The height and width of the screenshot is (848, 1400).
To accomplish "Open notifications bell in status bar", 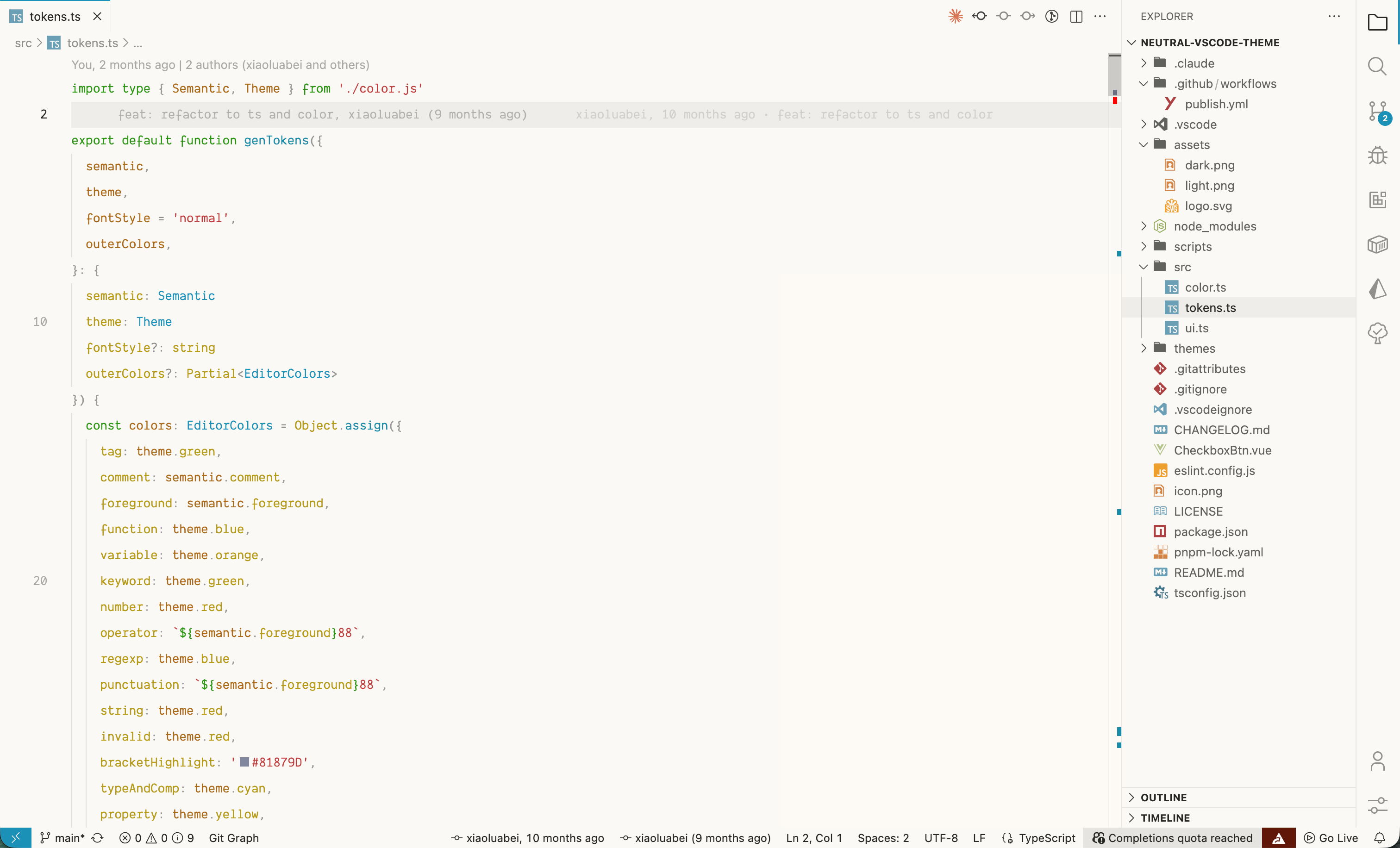I will pos(1380,838).
